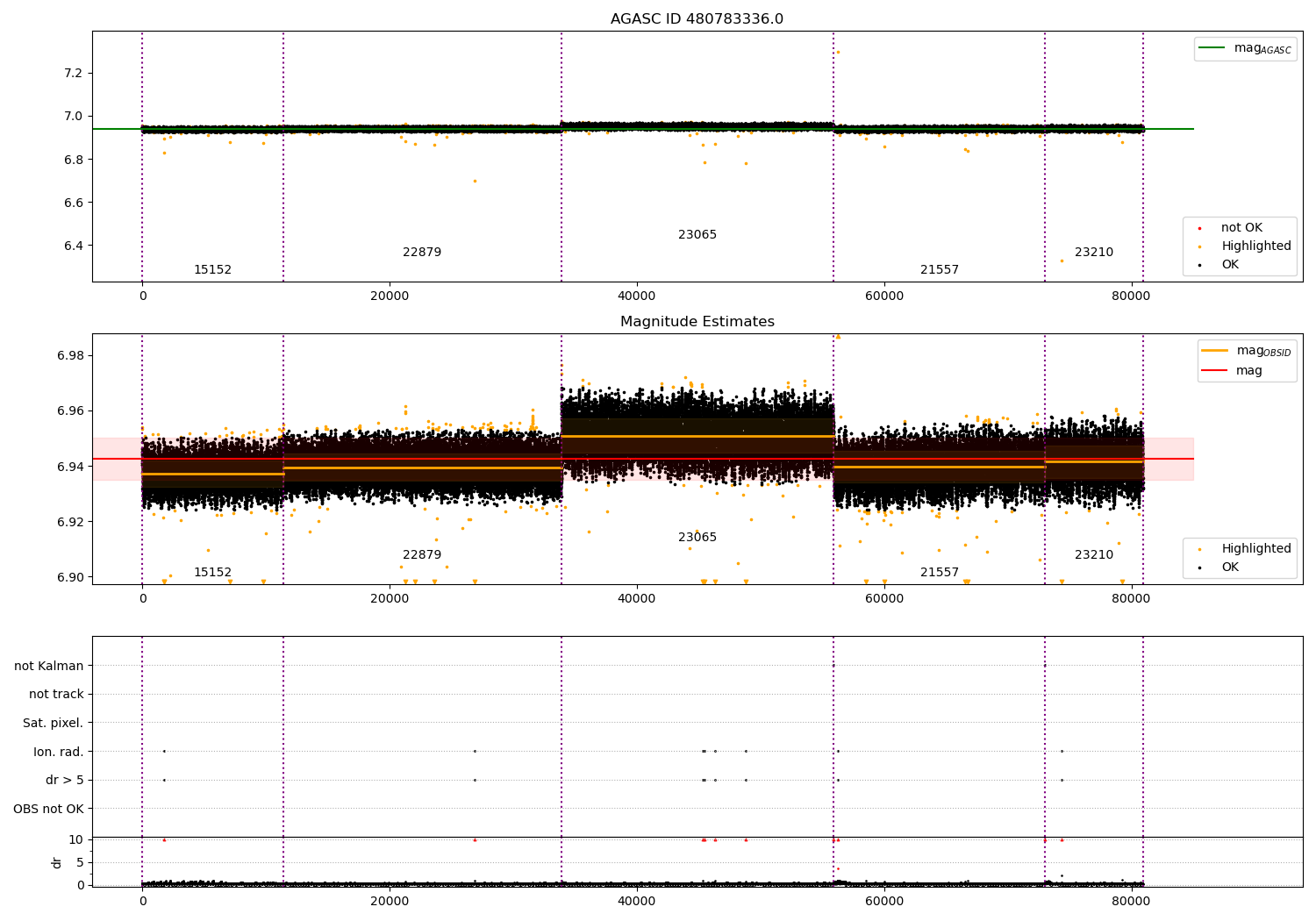This screenshot has width=1316, height=921.
Task: Click obsid label 23065 in top plot
Action: [x=697, y=235]
